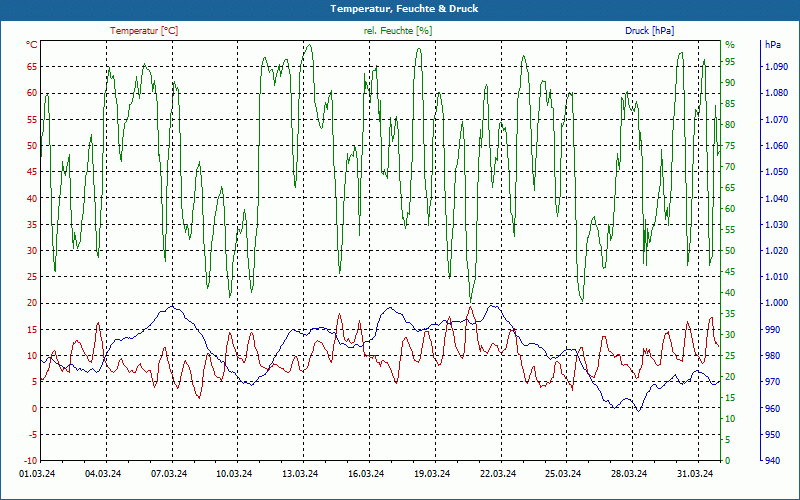Click the pressure axis value '950'

coord(772,435)
